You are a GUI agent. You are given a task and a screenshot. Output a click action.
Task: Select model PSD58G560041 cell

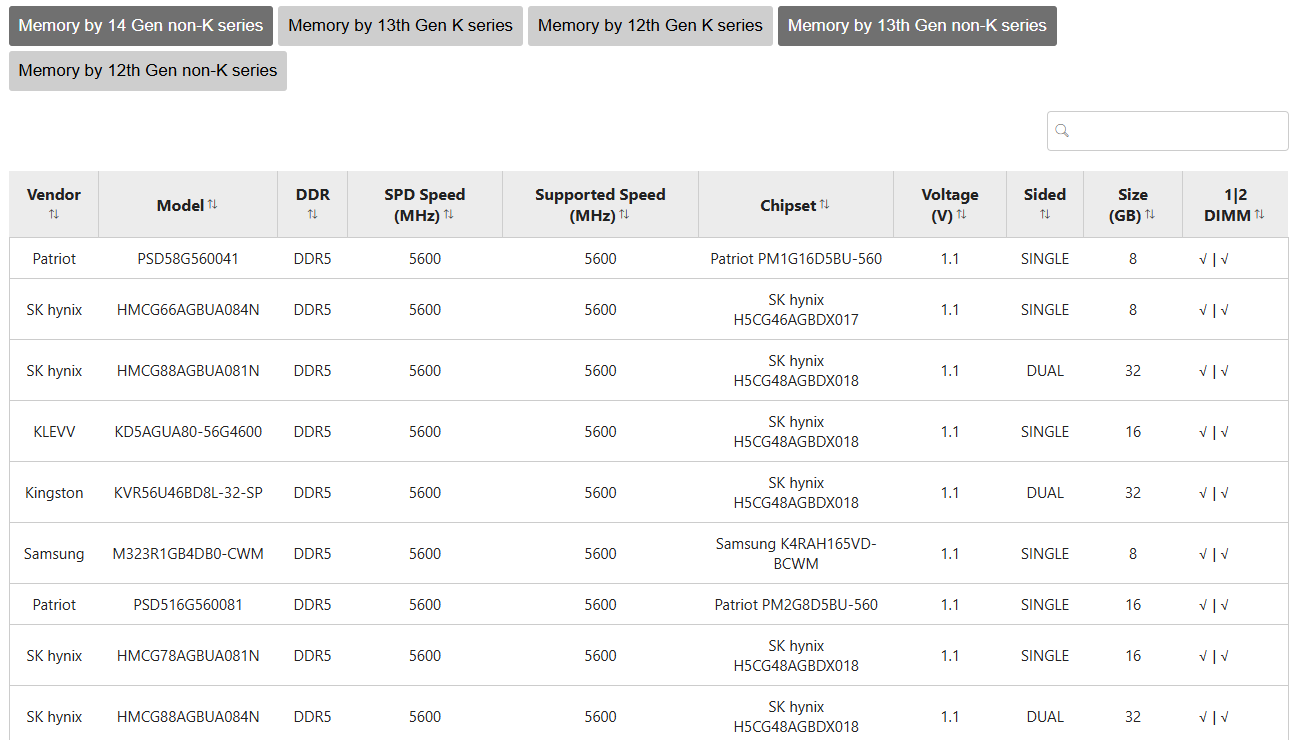coord(188,259)
